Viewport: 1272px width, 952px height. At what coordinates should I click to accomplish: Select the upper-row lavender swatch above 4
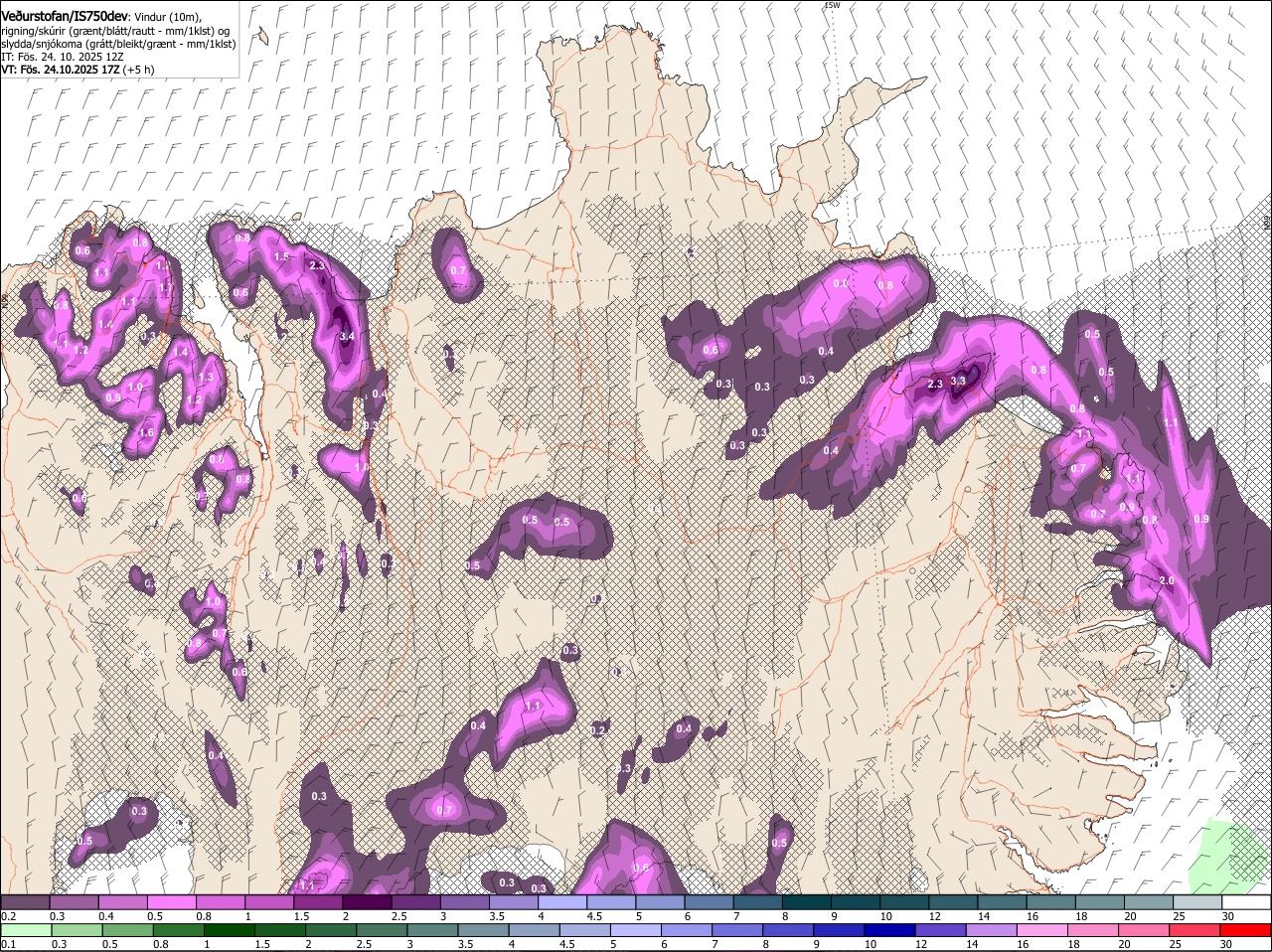click(x=560, y=901)
